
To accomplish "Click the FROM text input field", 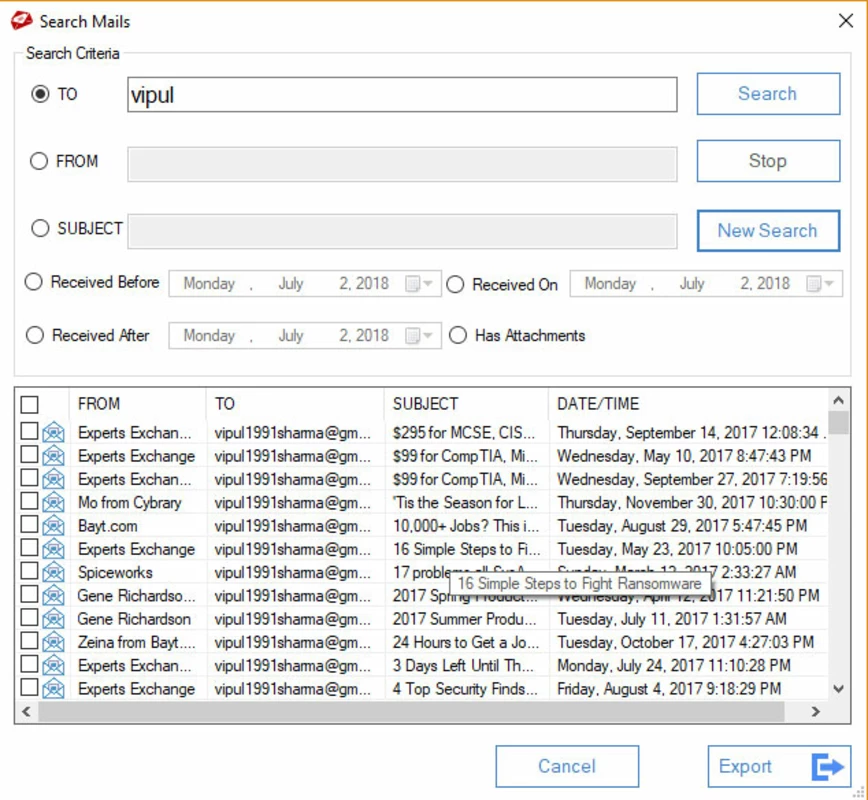I will [402, 164].
